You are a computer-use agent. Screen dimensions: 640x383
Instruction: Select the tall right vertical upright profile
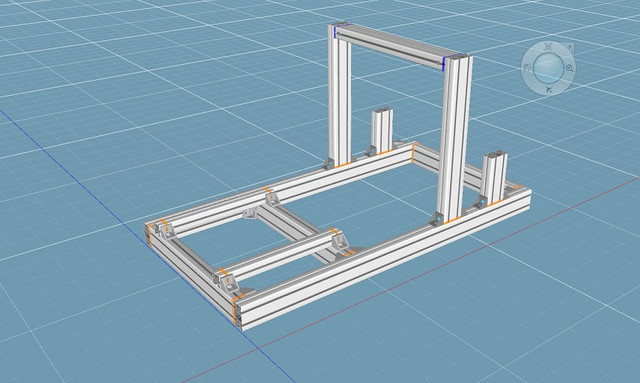(455, 139)
